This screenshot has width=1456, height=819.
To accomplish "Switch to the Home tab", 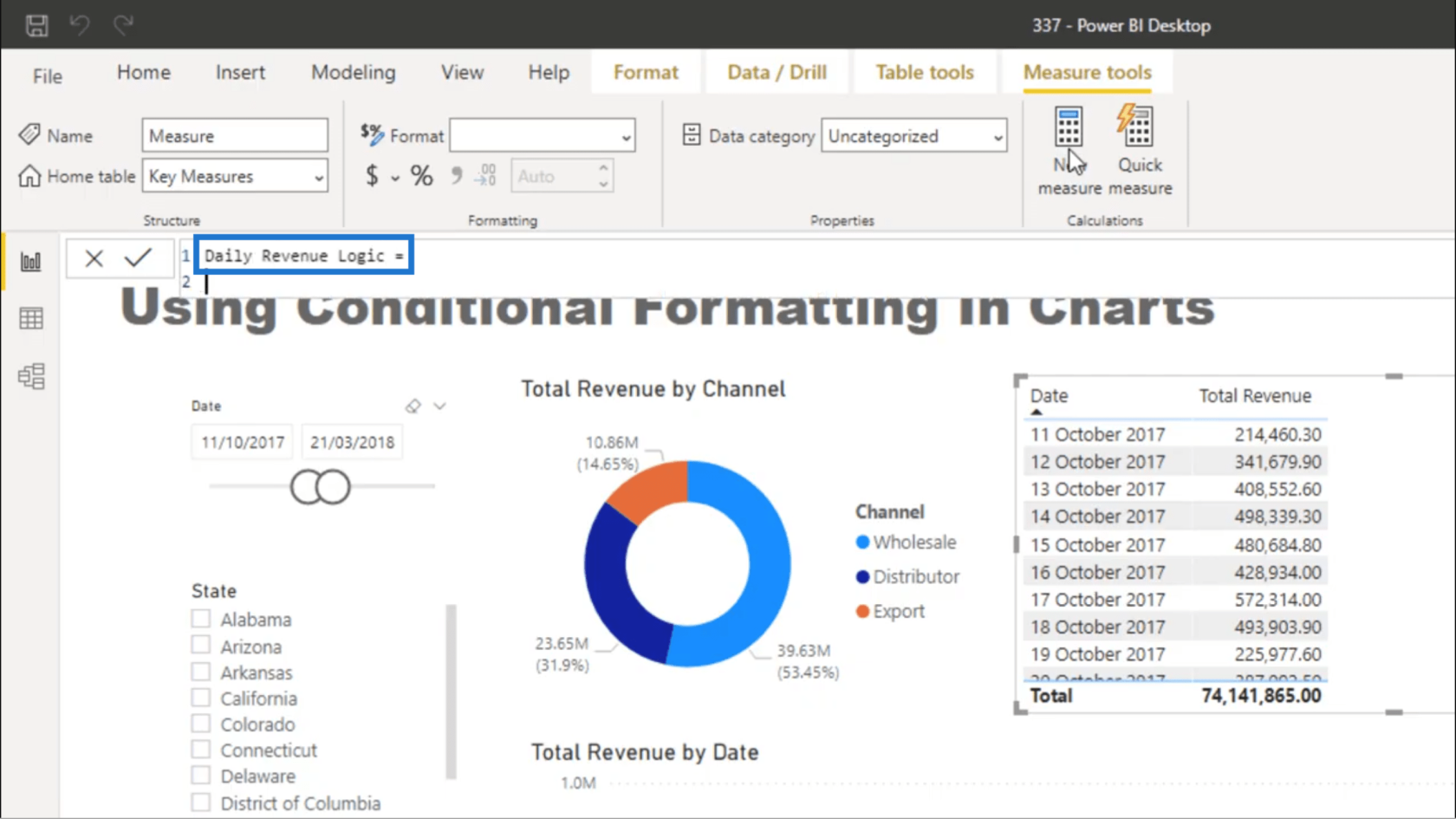I will coord(144,73).
